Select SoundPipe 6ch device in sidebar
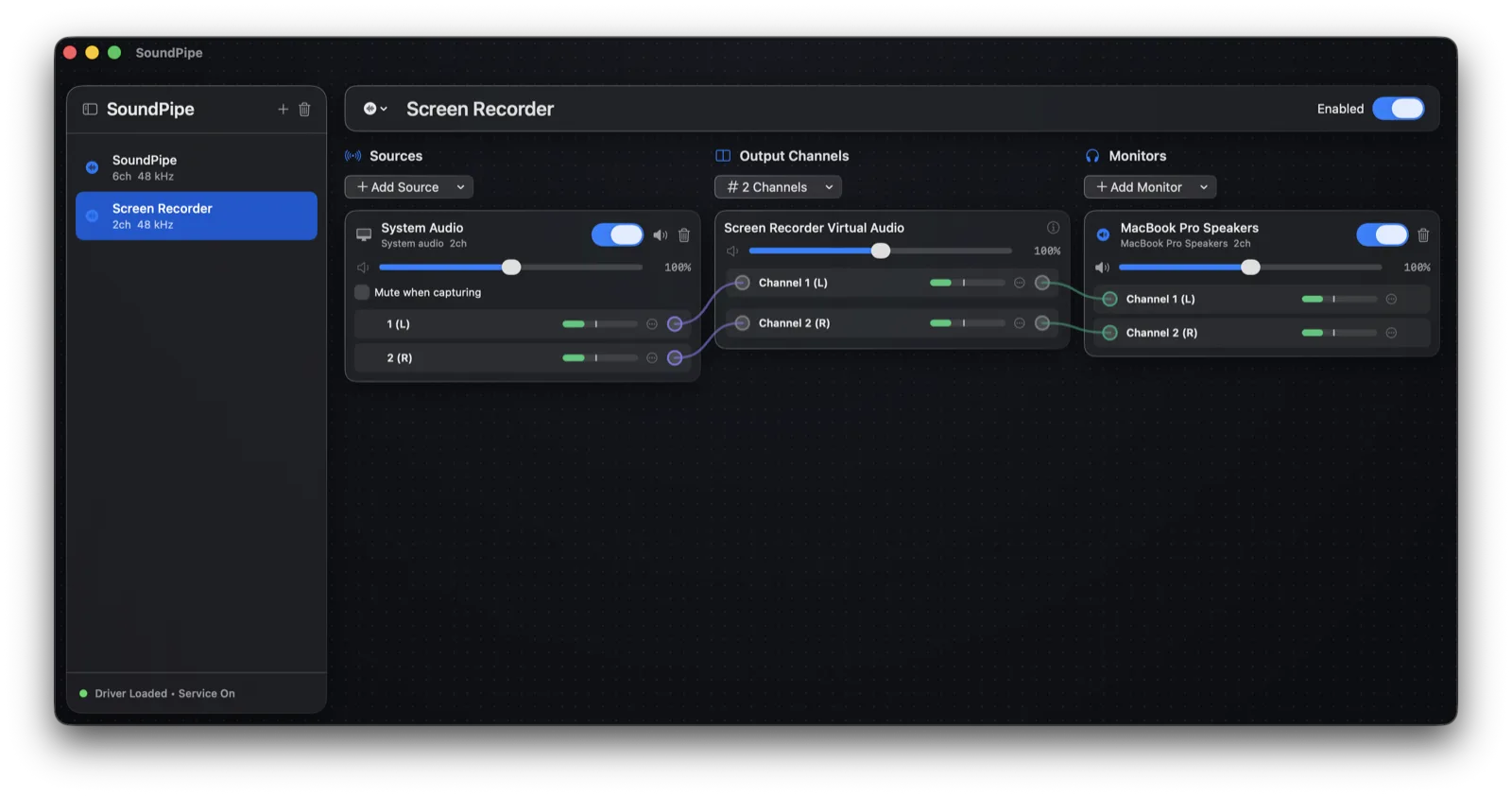Image resolution: width=1512 pixels, height=797 pixels. click(197, 167)
